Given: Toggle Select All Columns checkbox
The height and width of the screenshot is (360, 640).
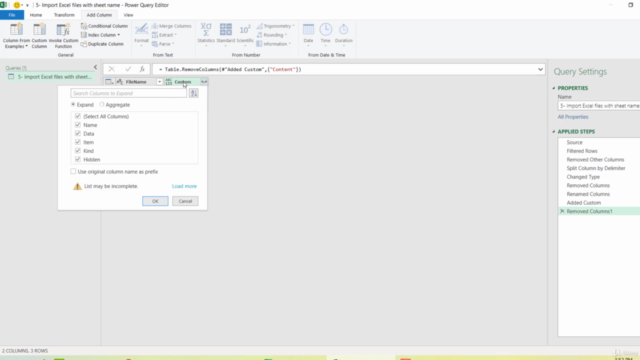Looking at the screenshot, I should click(78, 116).
